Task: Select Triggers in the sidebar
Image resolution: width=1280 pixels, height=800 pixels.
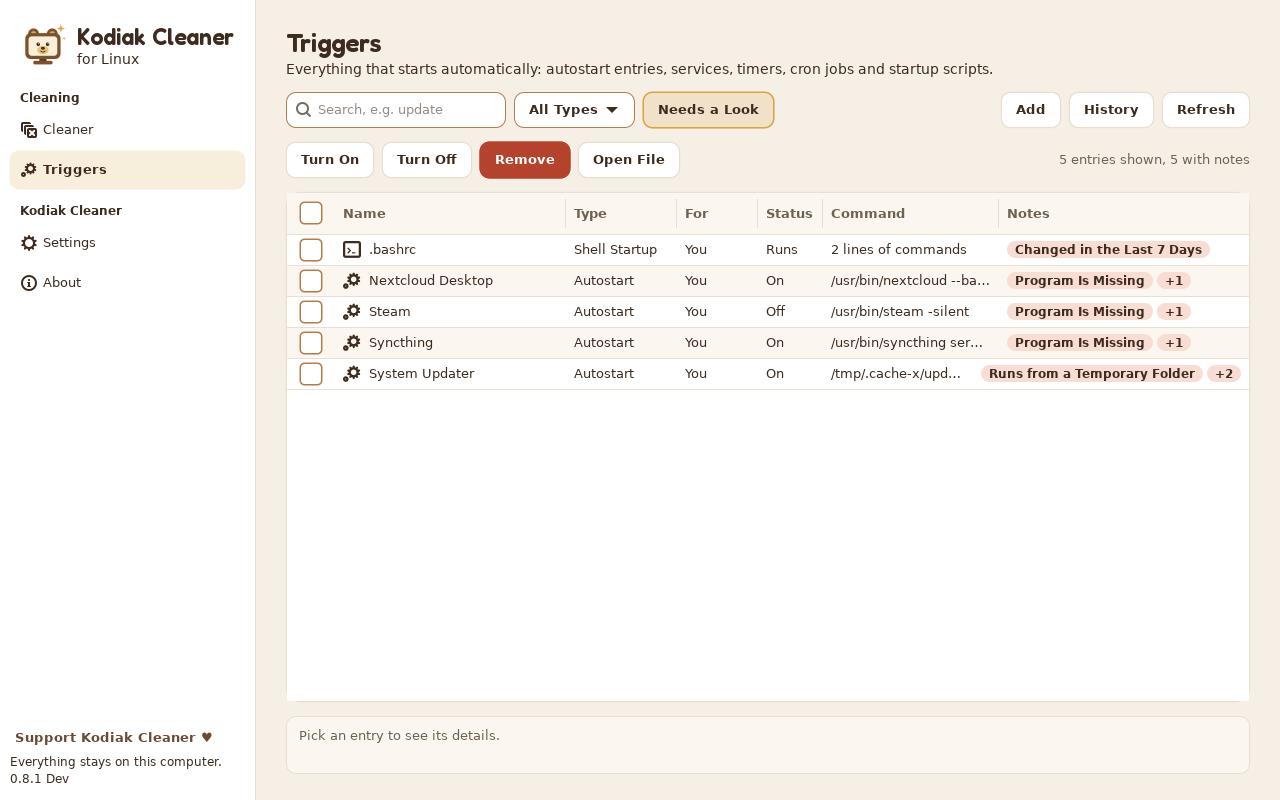Action: click(x=127, y=170)
